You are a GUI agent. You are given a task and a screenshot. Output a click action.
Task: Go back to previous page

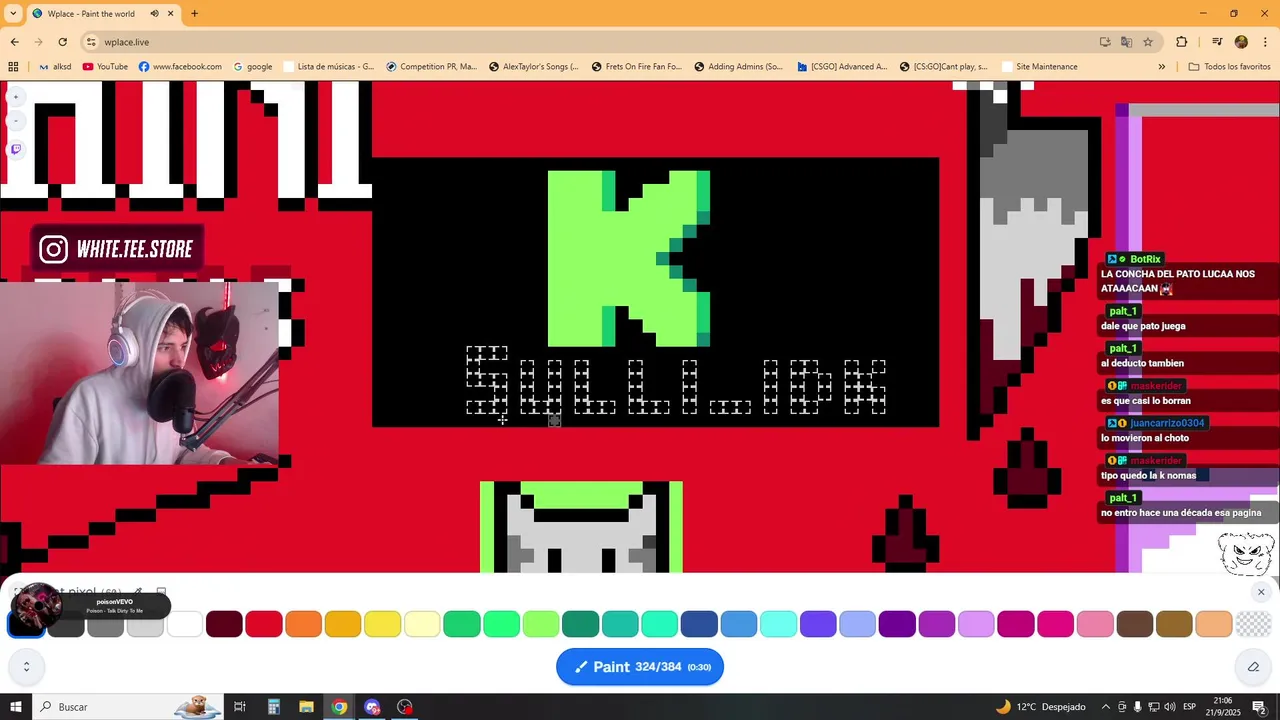point(14,42)
